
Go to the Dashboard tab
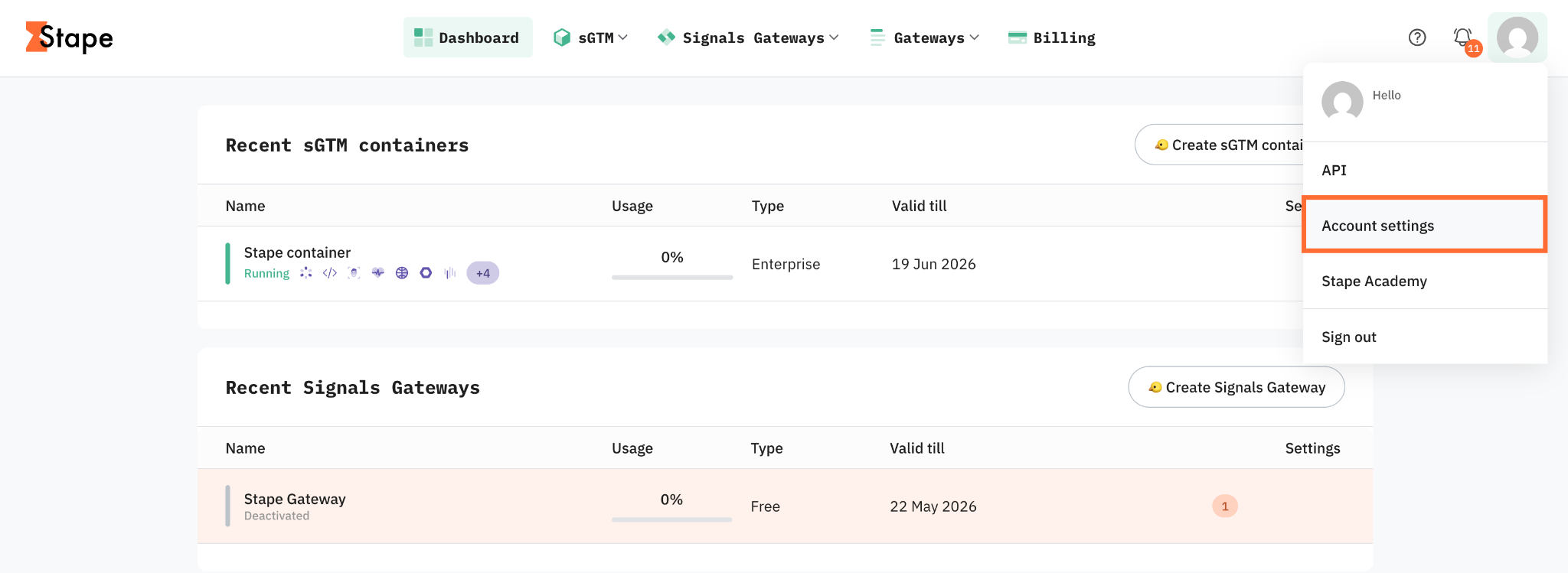(x=468, y=37)
